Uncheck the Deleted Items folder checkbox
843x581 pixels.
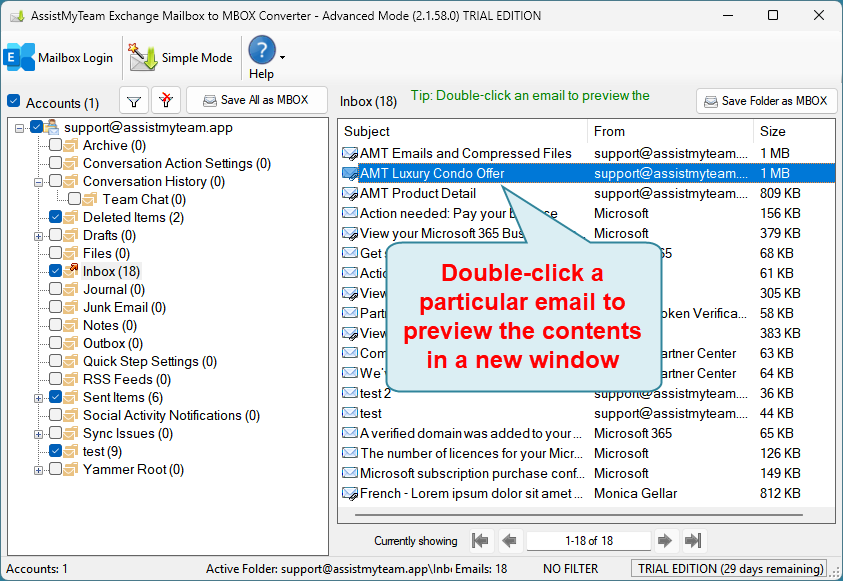click(x=56, y=217)
